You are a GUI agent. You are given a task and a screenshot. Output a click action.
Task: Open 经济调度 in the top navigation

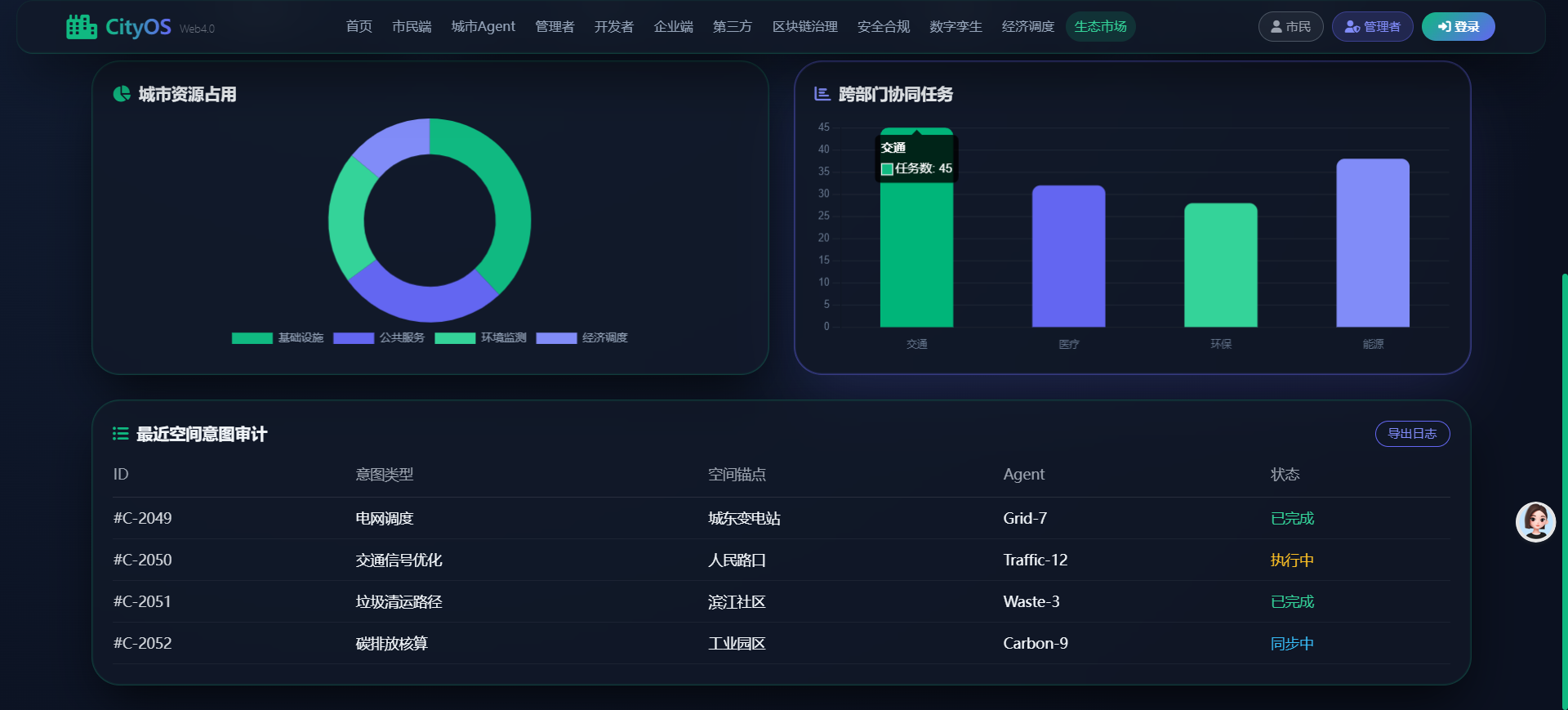coord(1028,27)
